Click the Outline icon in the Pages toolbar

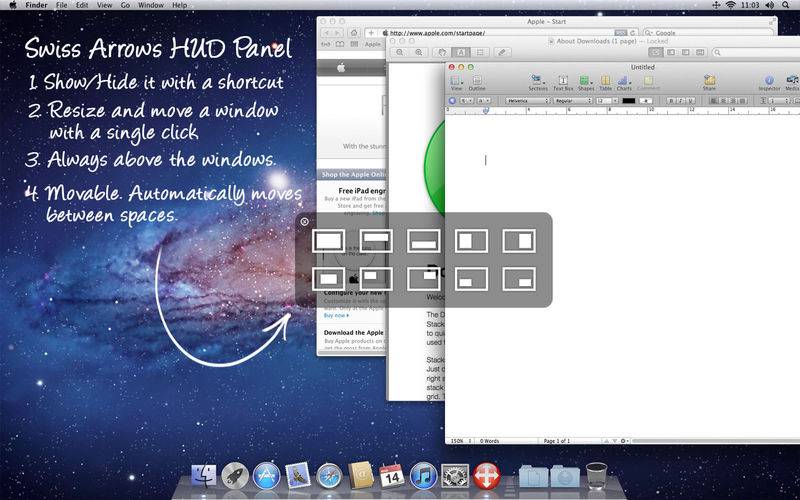point(477,83)
